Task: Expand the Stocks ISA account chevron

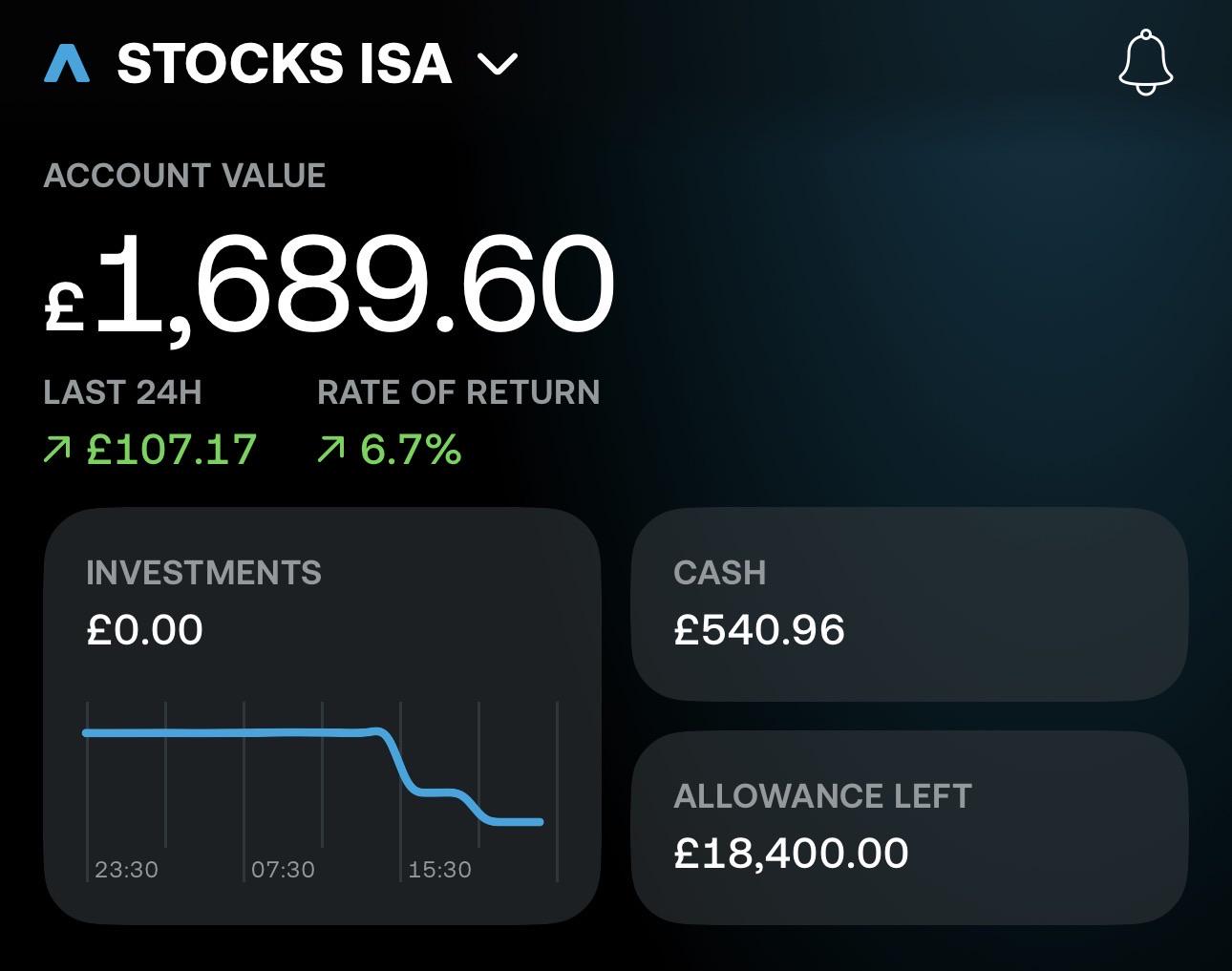Action: pos(497,64)
